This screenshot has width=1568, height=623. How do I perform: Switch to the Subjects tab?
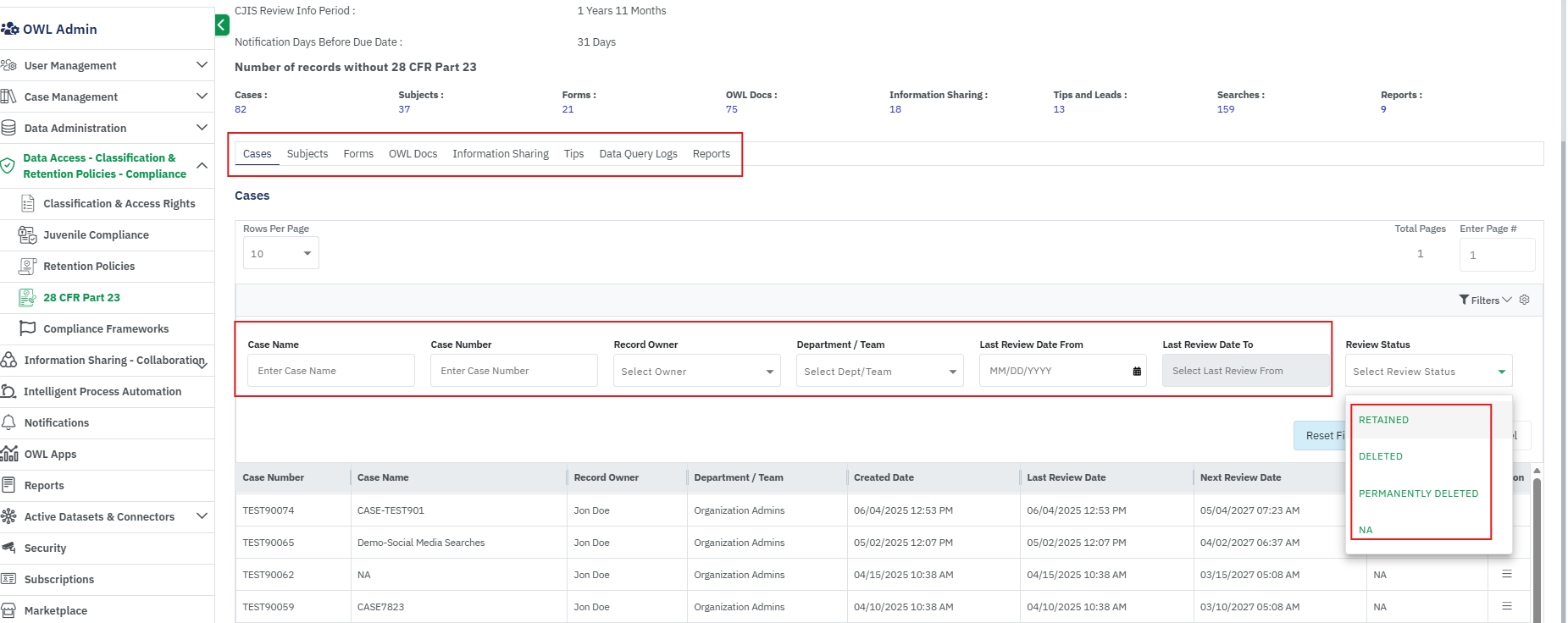(307, 153)
